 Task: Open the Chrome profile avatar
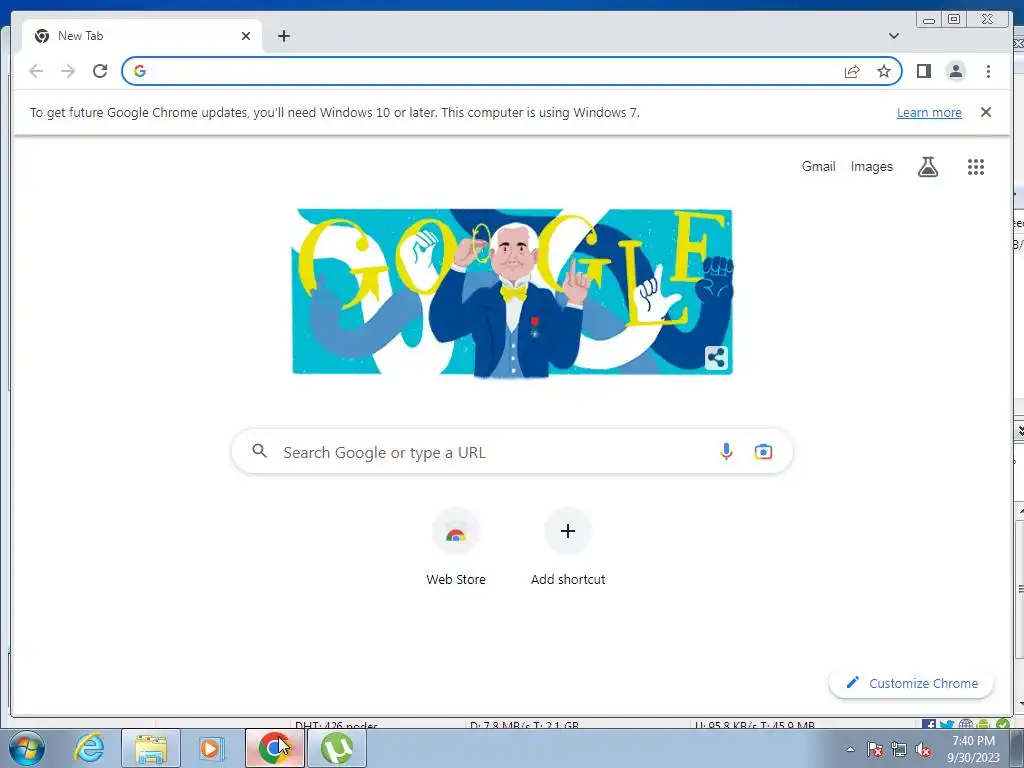955,71
